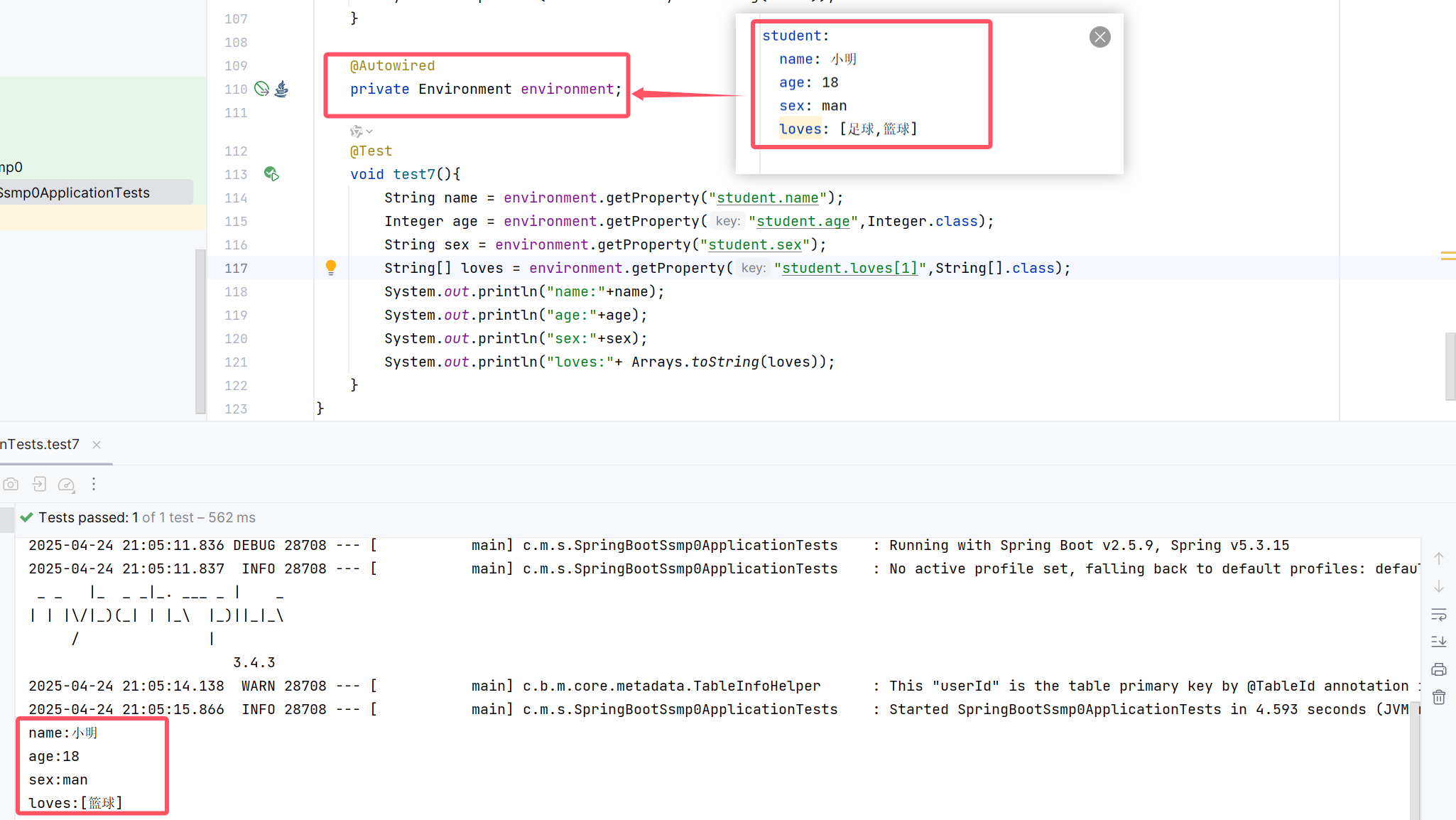Image resolution: width=1456 pixels, height=820 pixels.
Task: Click the import tests icon in run toolbar
Action: click(x=39, y=485)
